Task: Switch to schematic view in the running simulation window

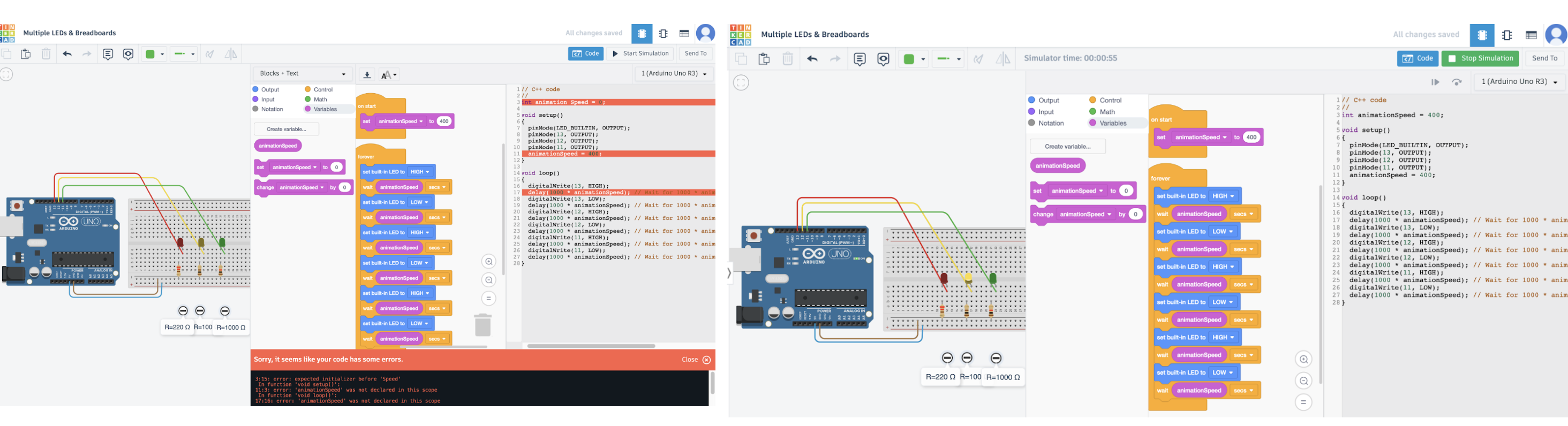Action: click(1507, 35)
